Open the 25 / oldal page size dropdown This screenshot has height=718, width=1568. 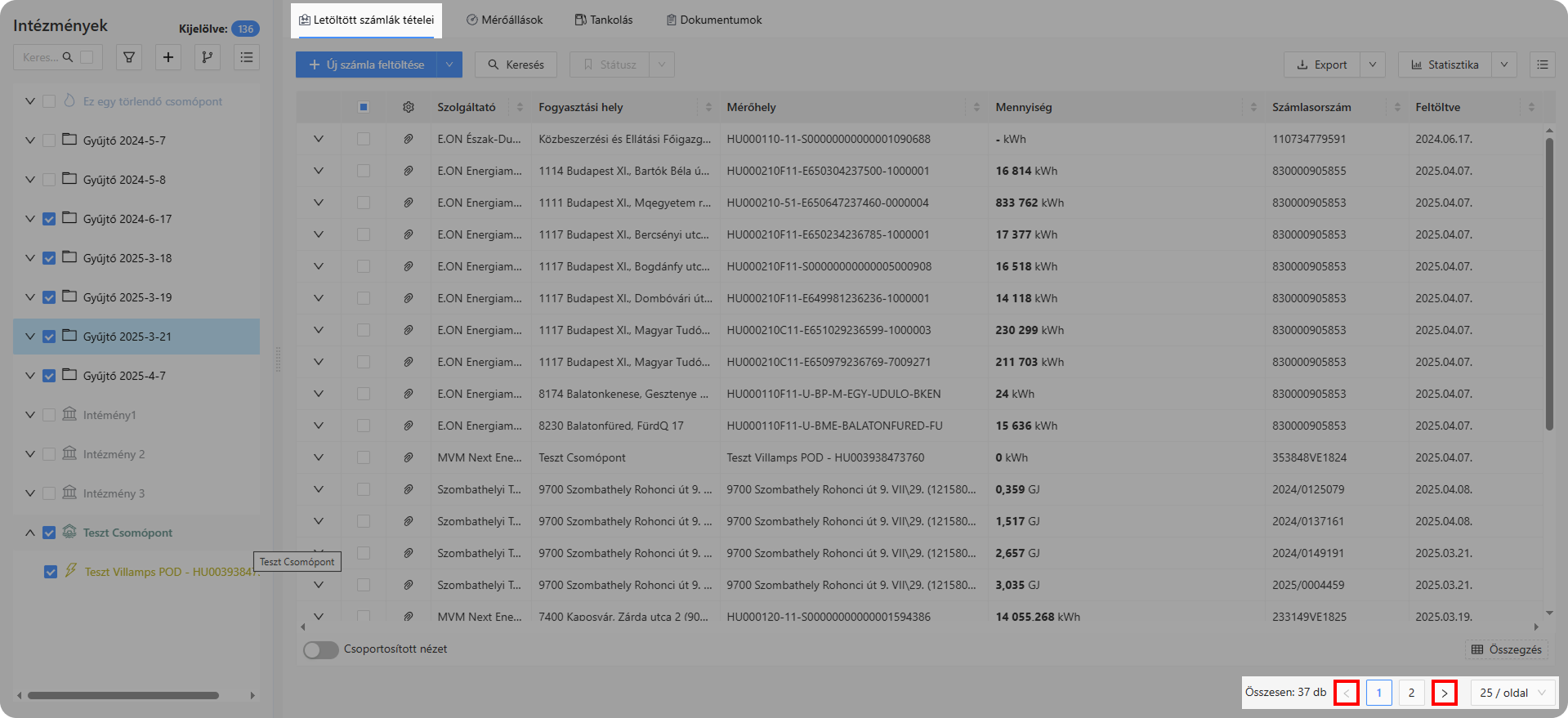pos(1512,693)
